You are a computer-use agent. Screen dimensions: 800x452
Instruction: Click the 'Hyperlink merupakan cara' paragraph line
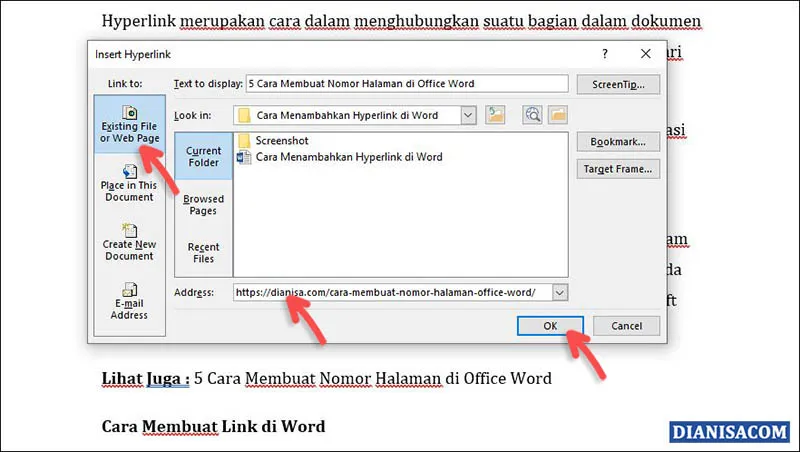[x=401, y=21]
